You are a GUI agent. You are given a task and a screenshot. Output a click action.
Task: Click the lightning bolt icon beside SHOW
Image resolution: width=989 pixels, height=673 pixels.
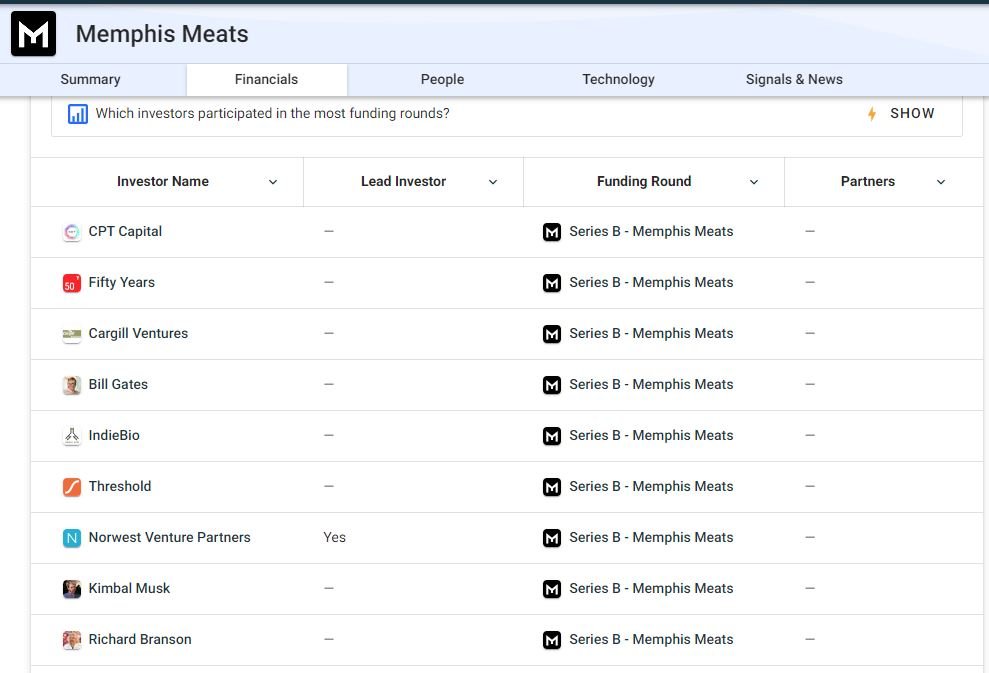click(872, 114)
